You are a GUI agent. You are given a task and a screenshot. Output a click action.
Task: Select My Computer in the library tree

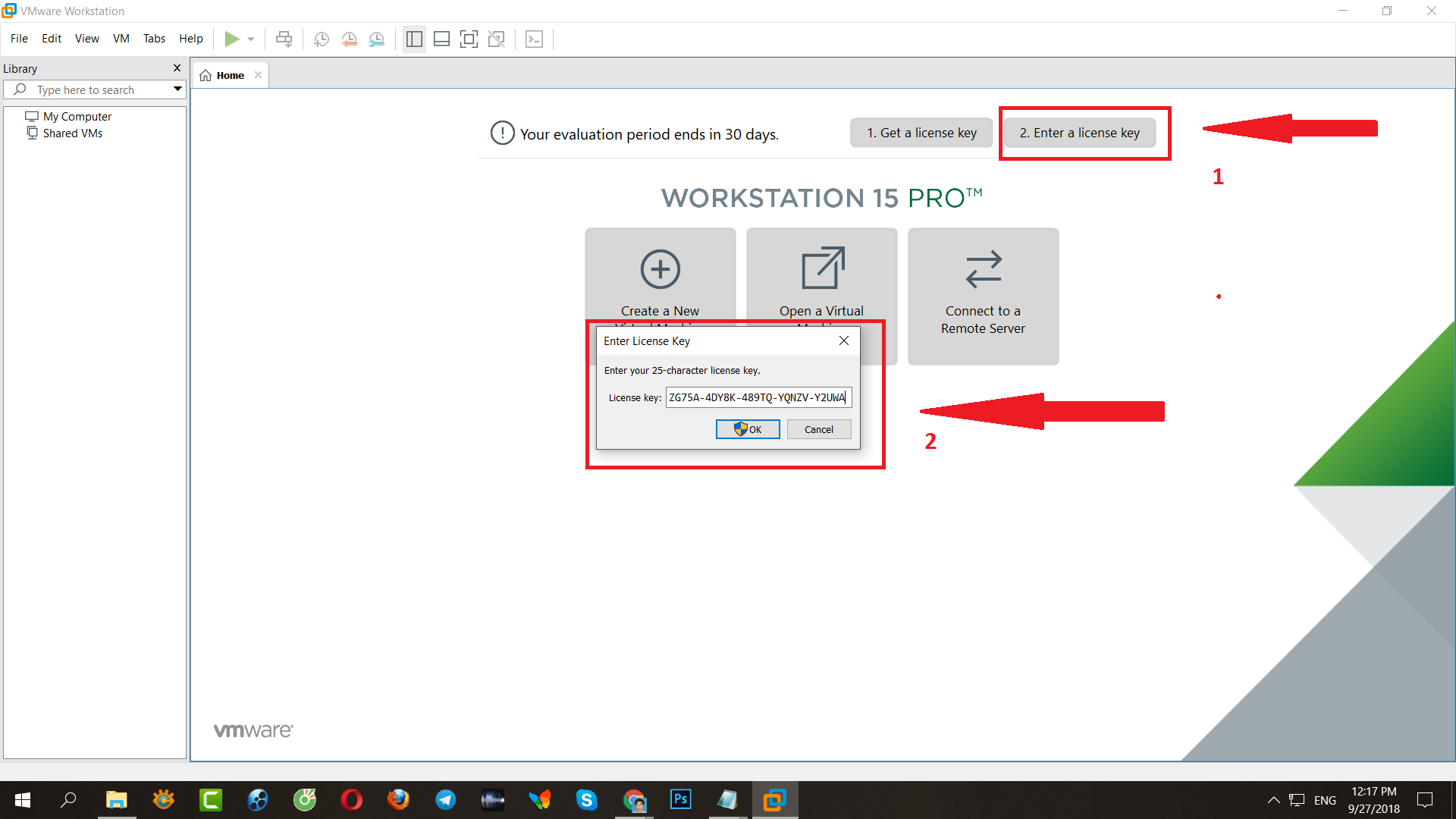point(77,116)
